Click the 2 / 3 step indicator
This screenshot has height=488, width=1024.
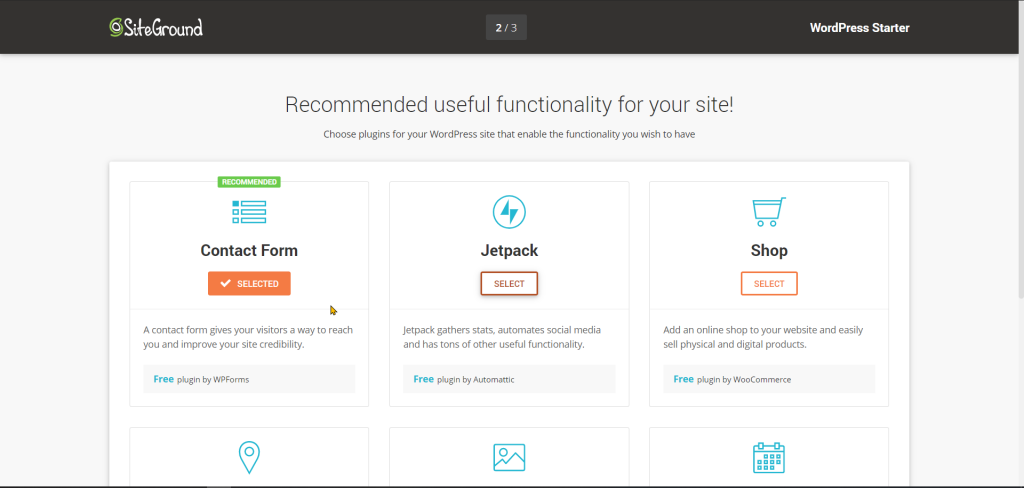pyautogui.click(x=506, y=27)
